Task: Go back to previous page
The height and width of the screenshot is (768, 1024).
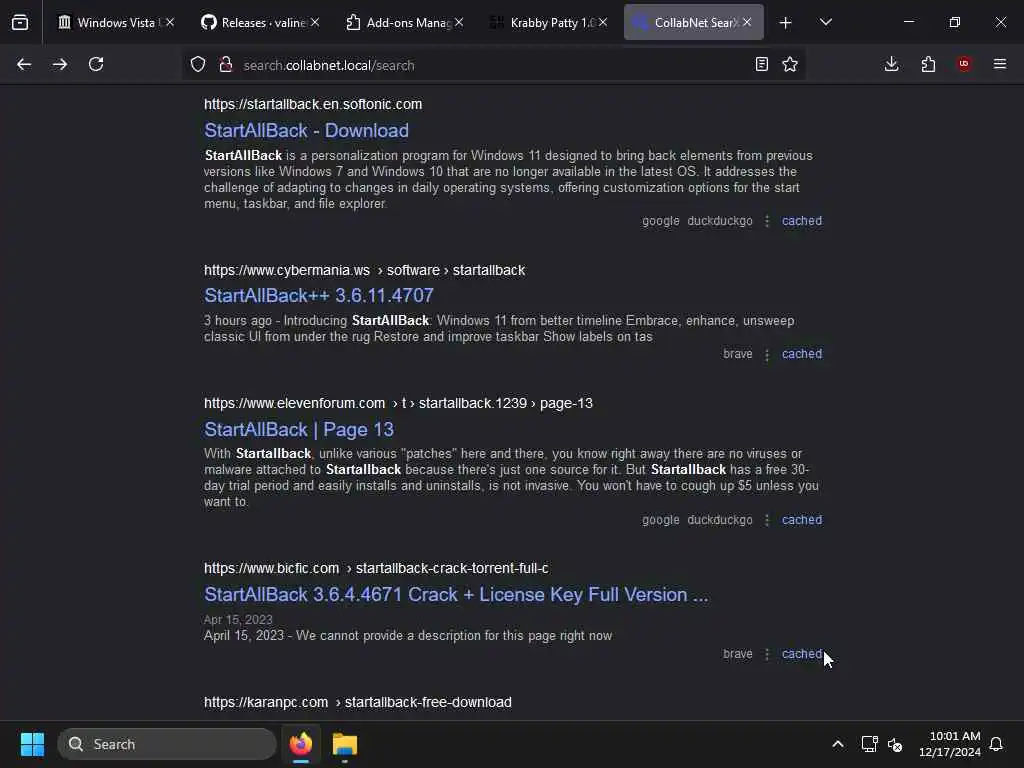Action: point(24,65)
